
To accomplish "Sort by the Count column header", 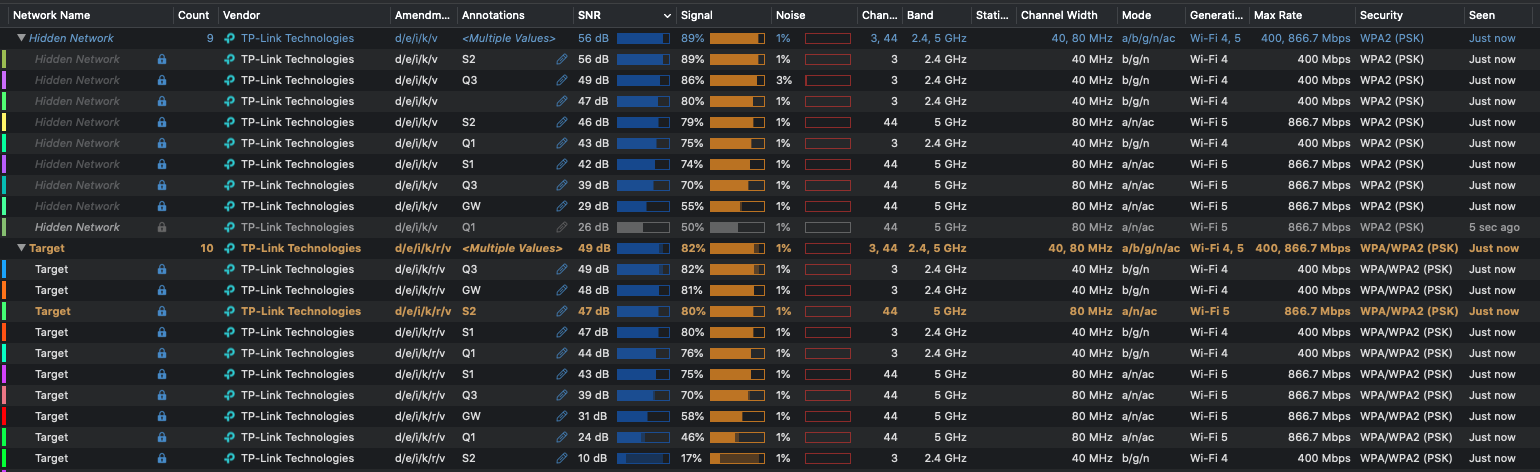I will pyautogui.click(x=193, y=16).
